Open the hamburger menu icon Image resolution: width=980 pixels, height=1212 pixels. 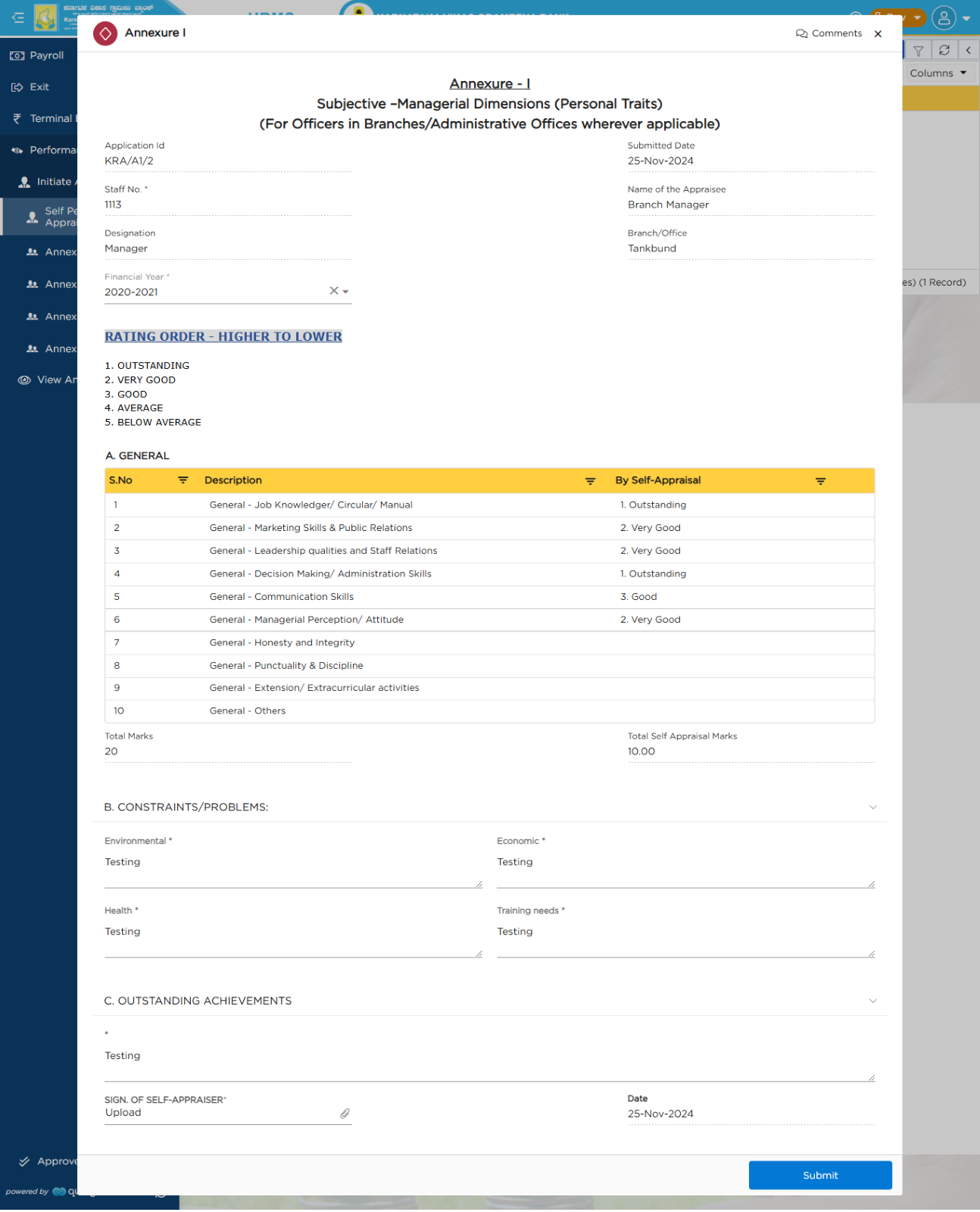(18, 17)
